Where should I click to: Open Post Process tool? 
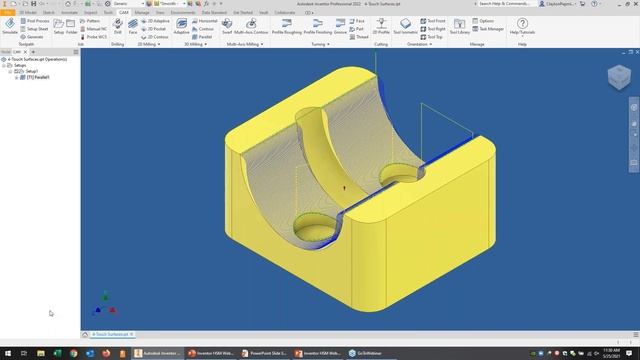coord(35,21)
